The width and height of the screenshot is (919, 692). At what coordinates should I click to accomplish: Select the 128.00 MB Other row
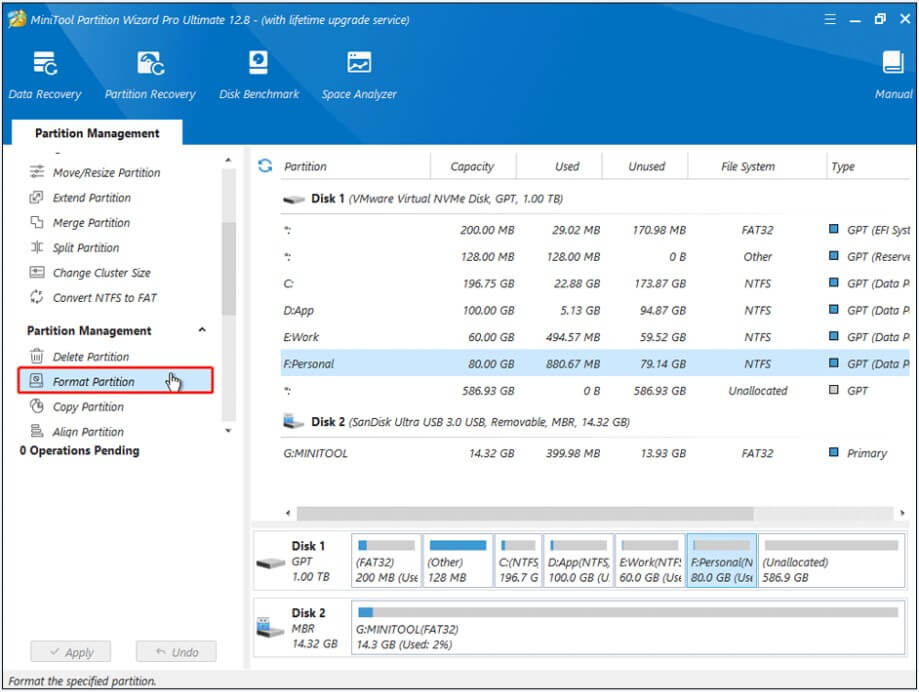point(595,257)
